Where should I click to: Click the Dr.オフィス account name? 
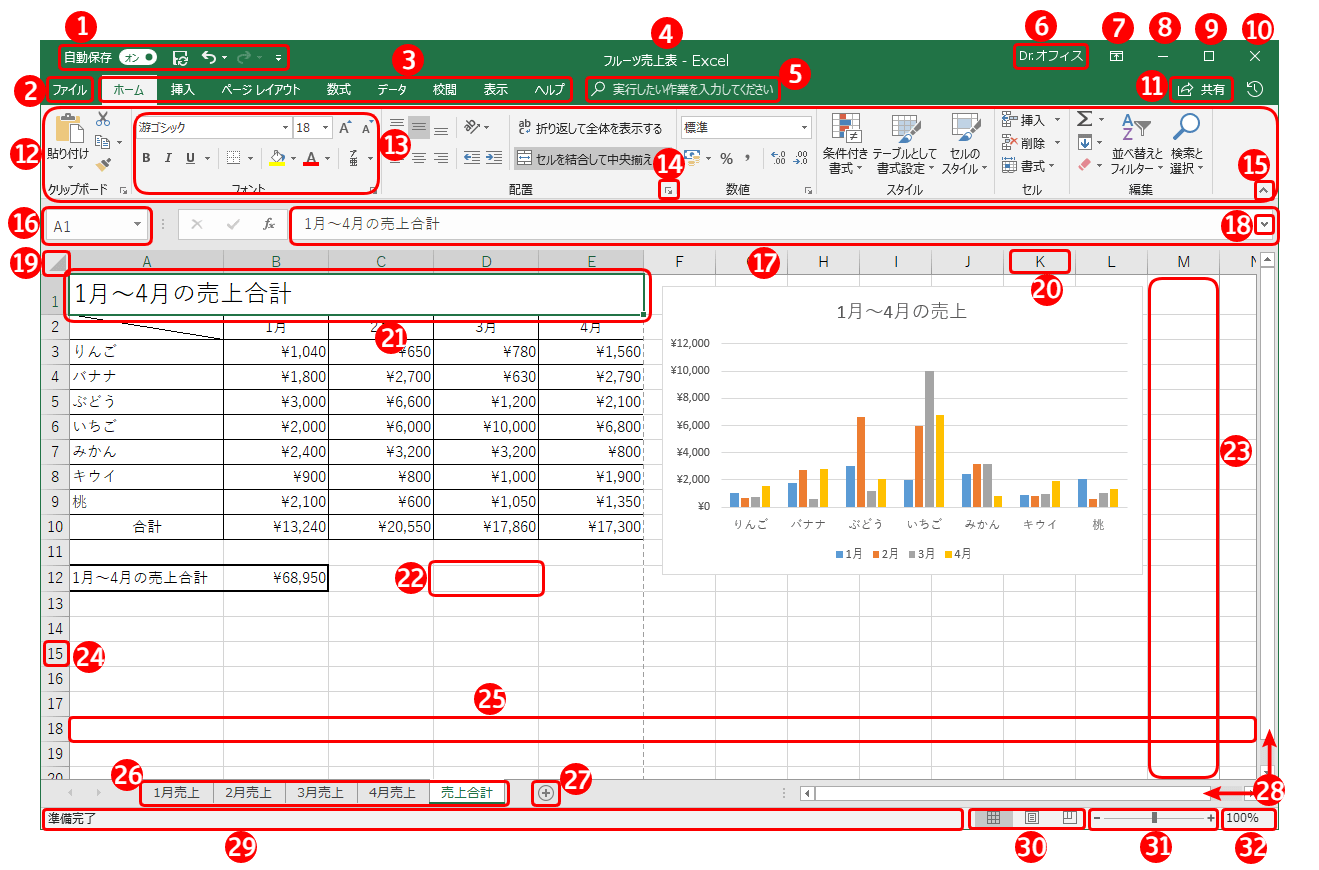click(1050, 57)
